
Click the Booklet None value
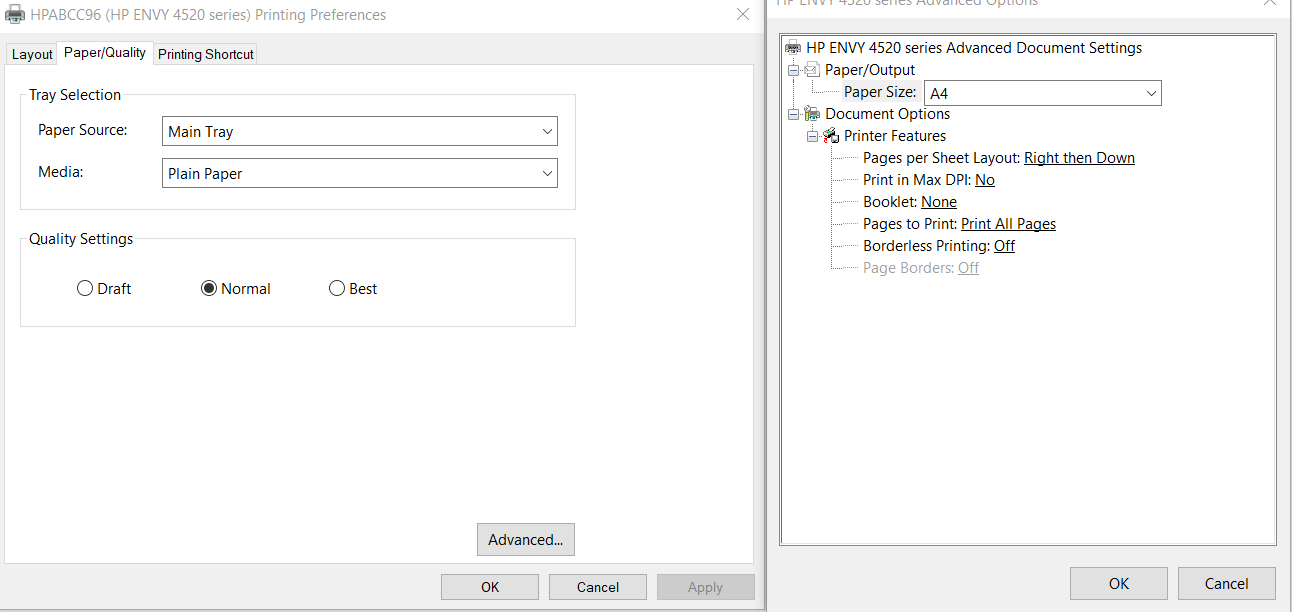tap(939, 202)
